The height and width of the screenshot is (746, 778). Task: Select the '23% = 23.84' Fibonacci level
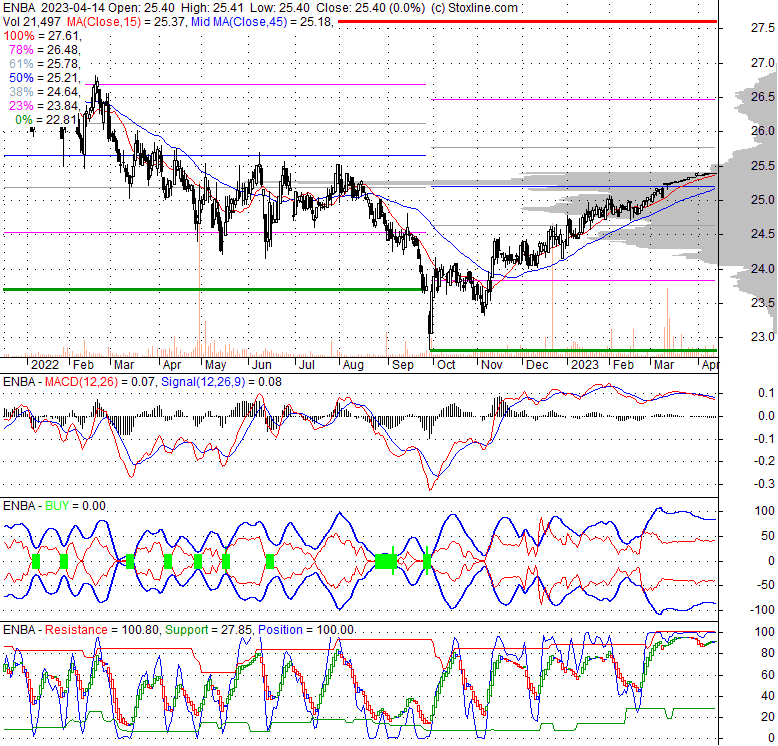click(45, 105)
